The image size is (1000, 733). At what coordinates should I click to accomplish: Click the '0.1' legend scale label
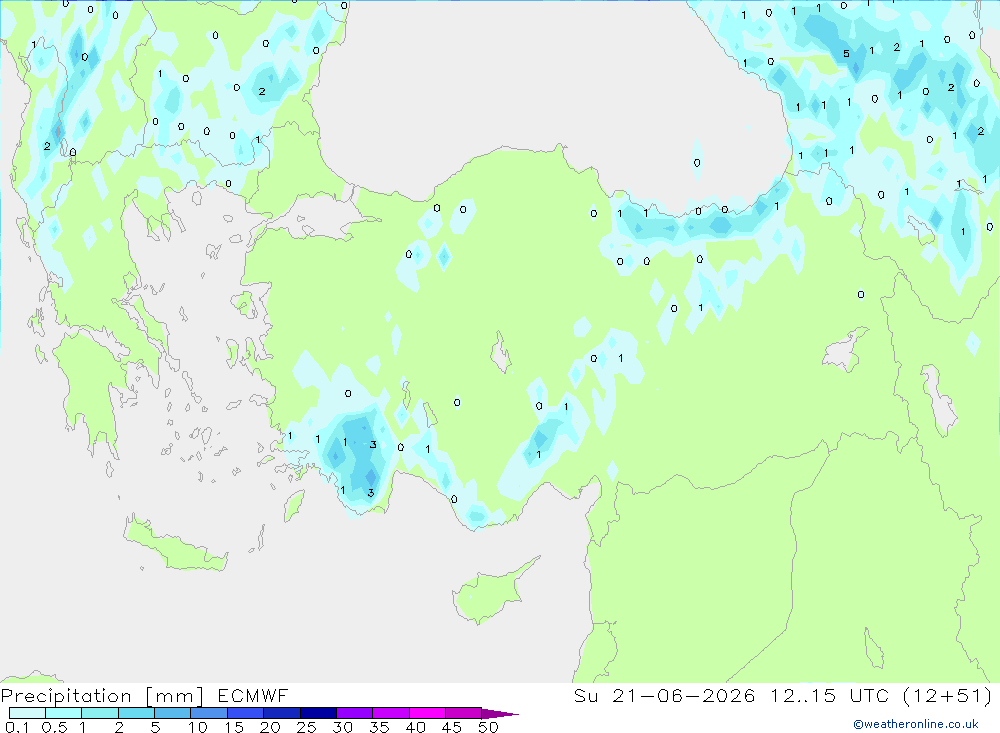[x=17, y=727]
